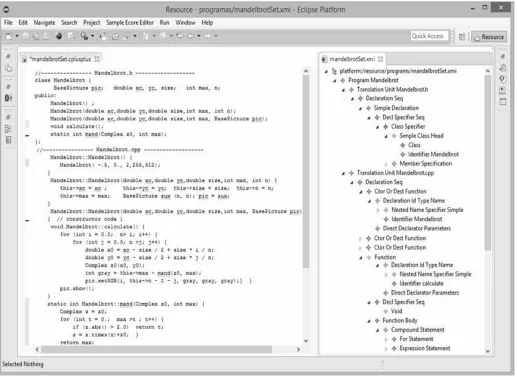
Task: Click the diamond icon beside Program Mandelbrot
Action: [343, 80]
